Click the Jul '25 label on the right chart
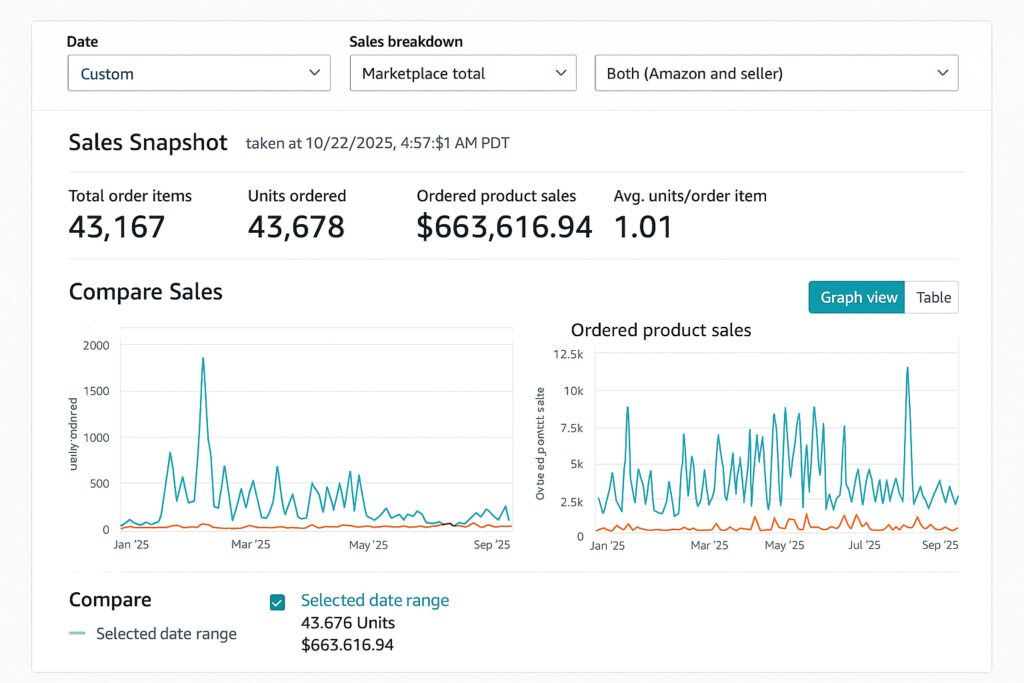Screen dimensions: 1024x683 863,546
